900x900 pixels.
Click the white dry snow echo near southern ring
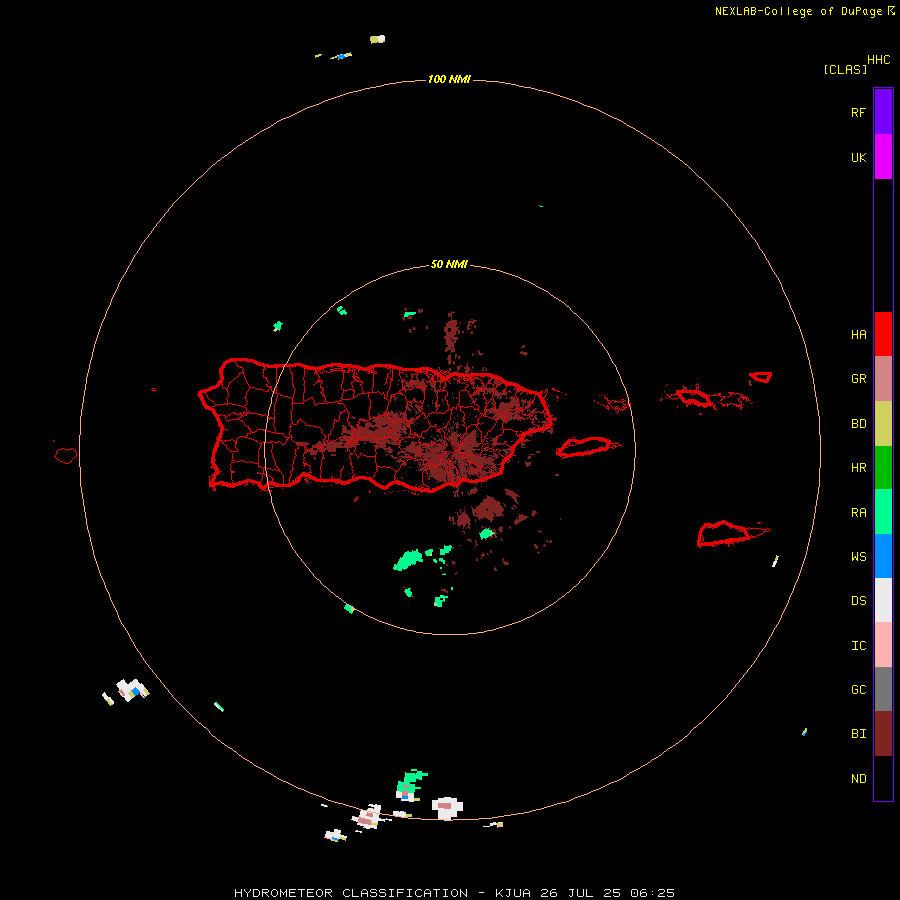[x=447, y=808]
